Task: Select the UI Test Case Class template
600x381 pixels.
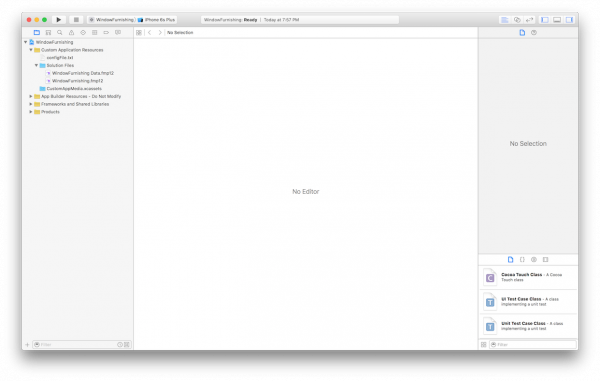Action: [528, 302]
